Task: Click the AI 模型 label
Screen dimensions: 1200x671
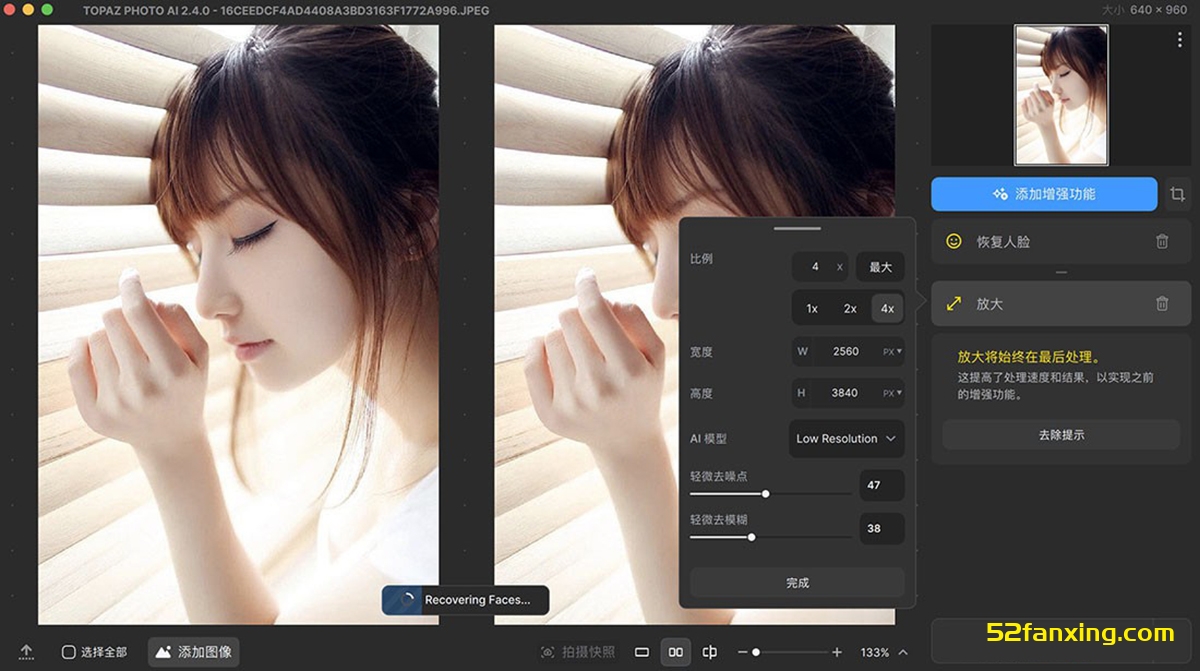Action: [x=708, y=439]
